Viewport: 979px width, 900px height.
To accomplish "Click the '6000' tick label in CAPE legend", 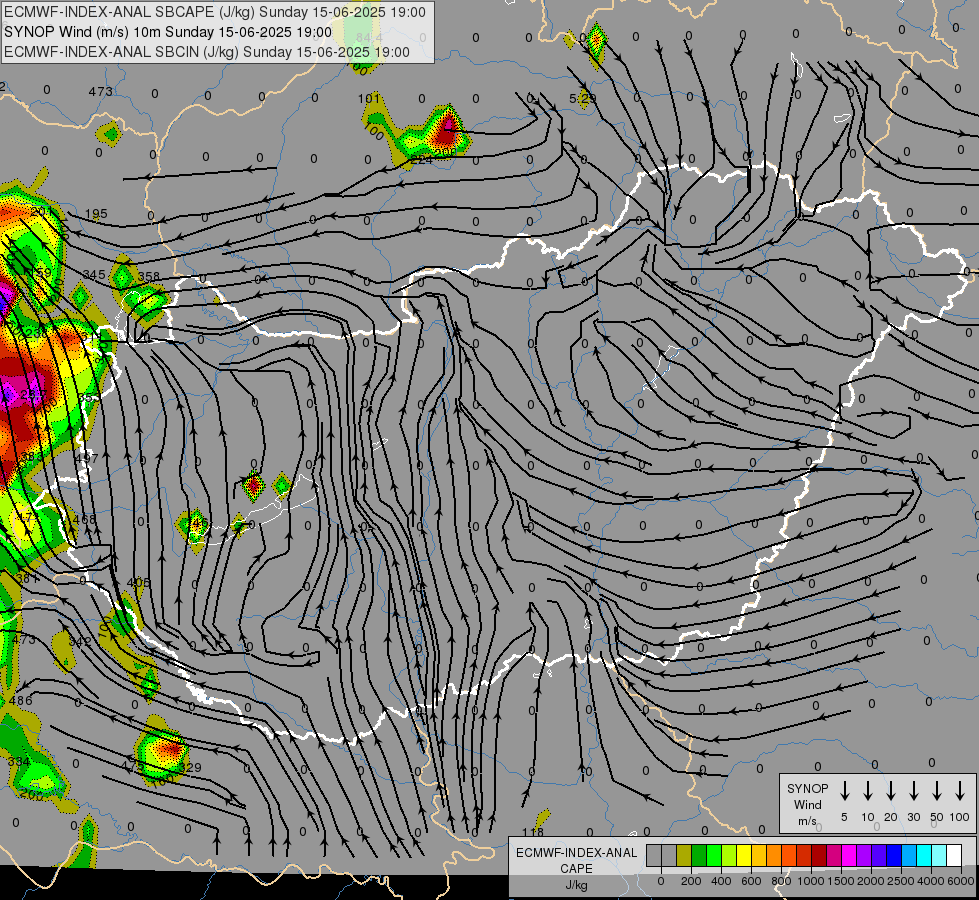I will pyautogui.click(x=961, y=881).
